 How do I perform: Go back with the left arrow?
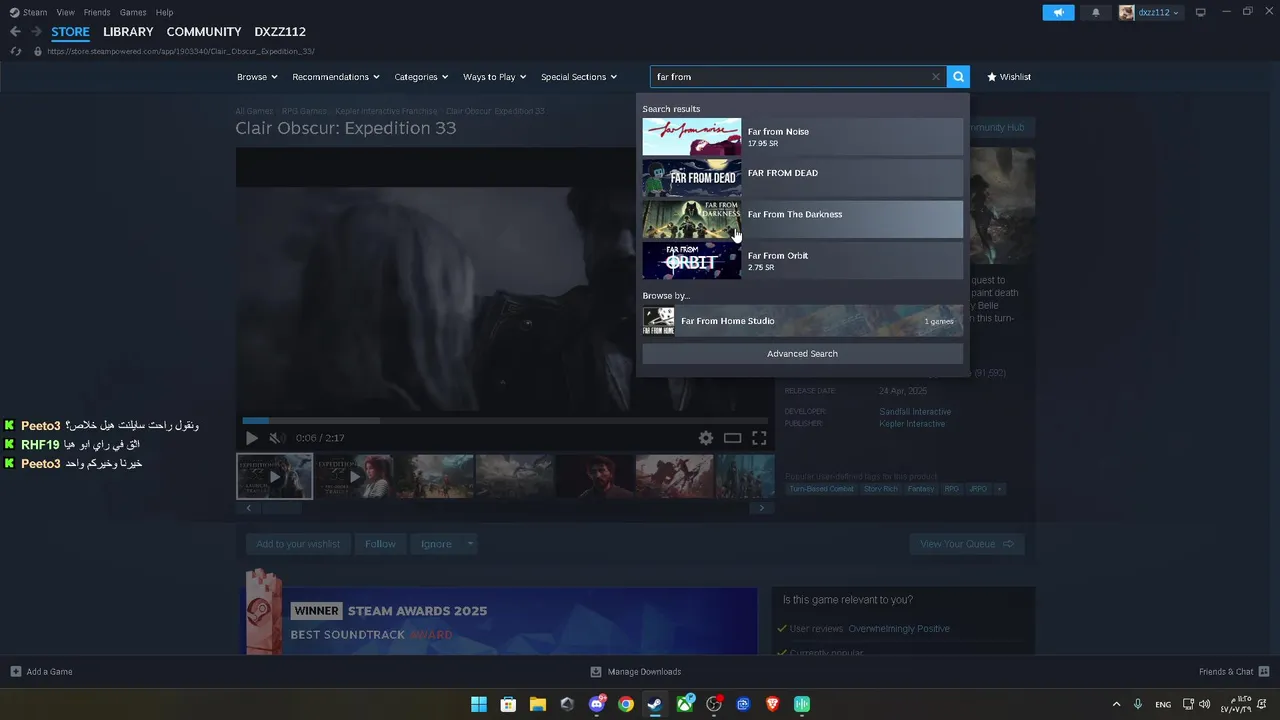(x=15, y=32)
